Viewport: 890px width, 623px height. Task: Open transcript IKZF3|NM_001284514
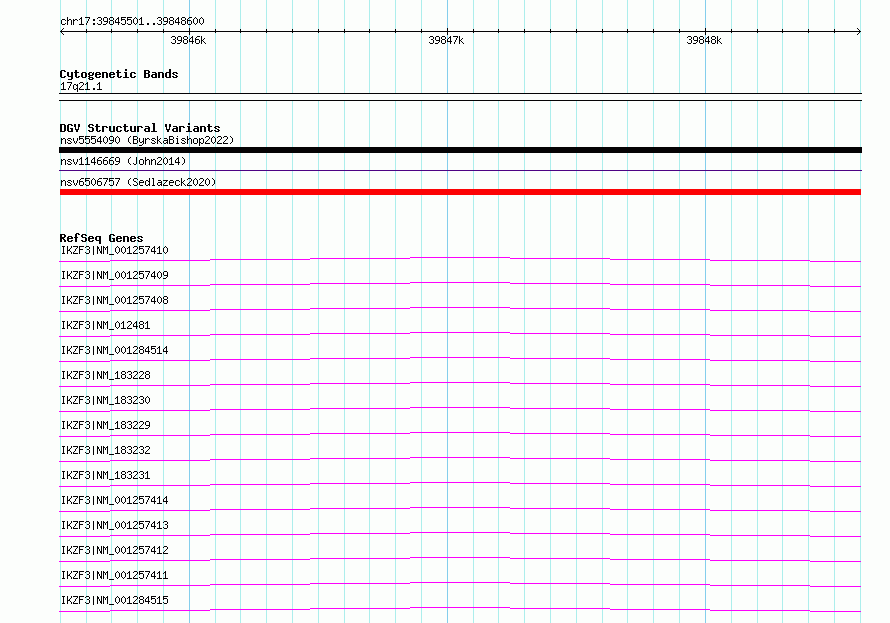point(115,350)
